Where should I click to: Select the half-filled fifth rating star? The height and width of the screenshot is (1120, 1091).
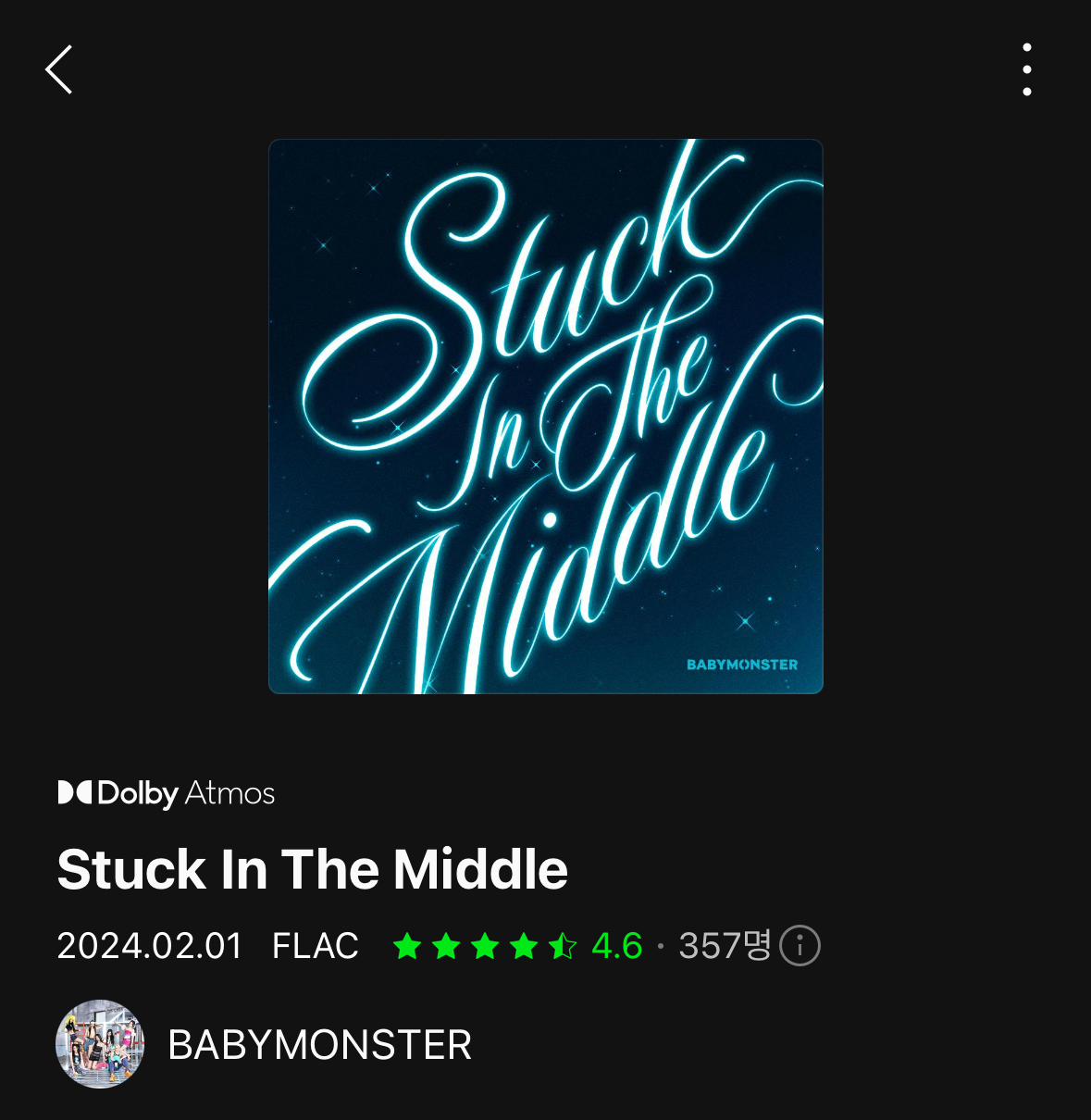(563, 946)
